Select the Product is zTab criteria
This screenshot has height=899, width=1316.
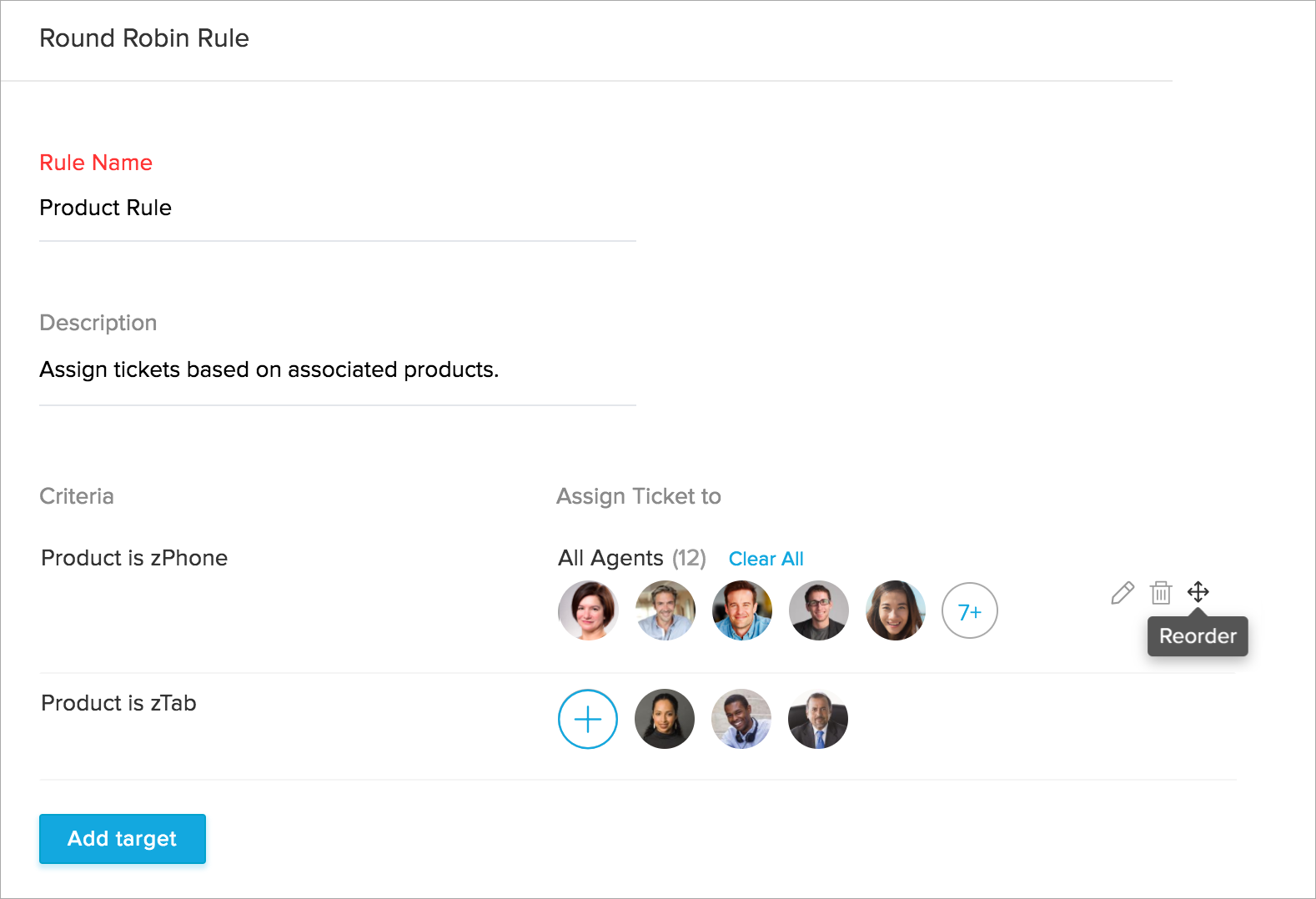(118, 703)
